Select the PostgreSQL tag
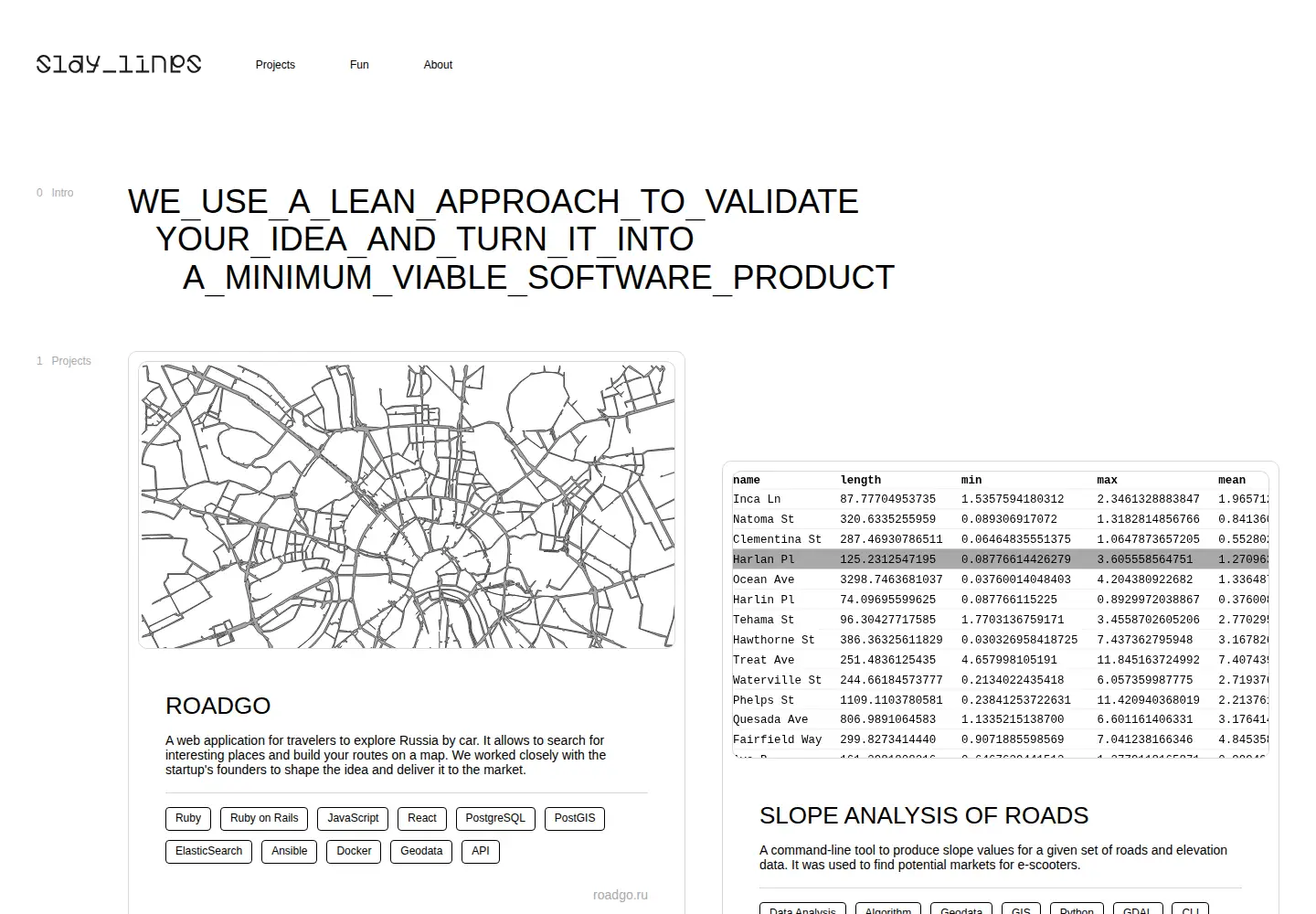 tap(495, 818)
